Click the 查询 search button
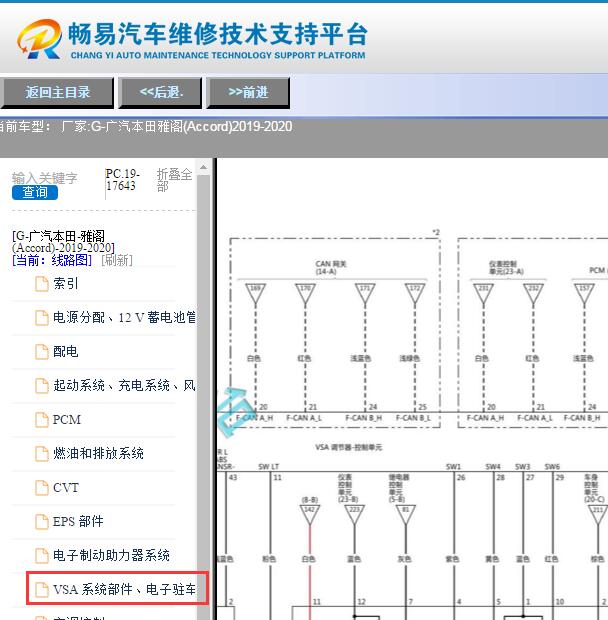 [35, 193]
